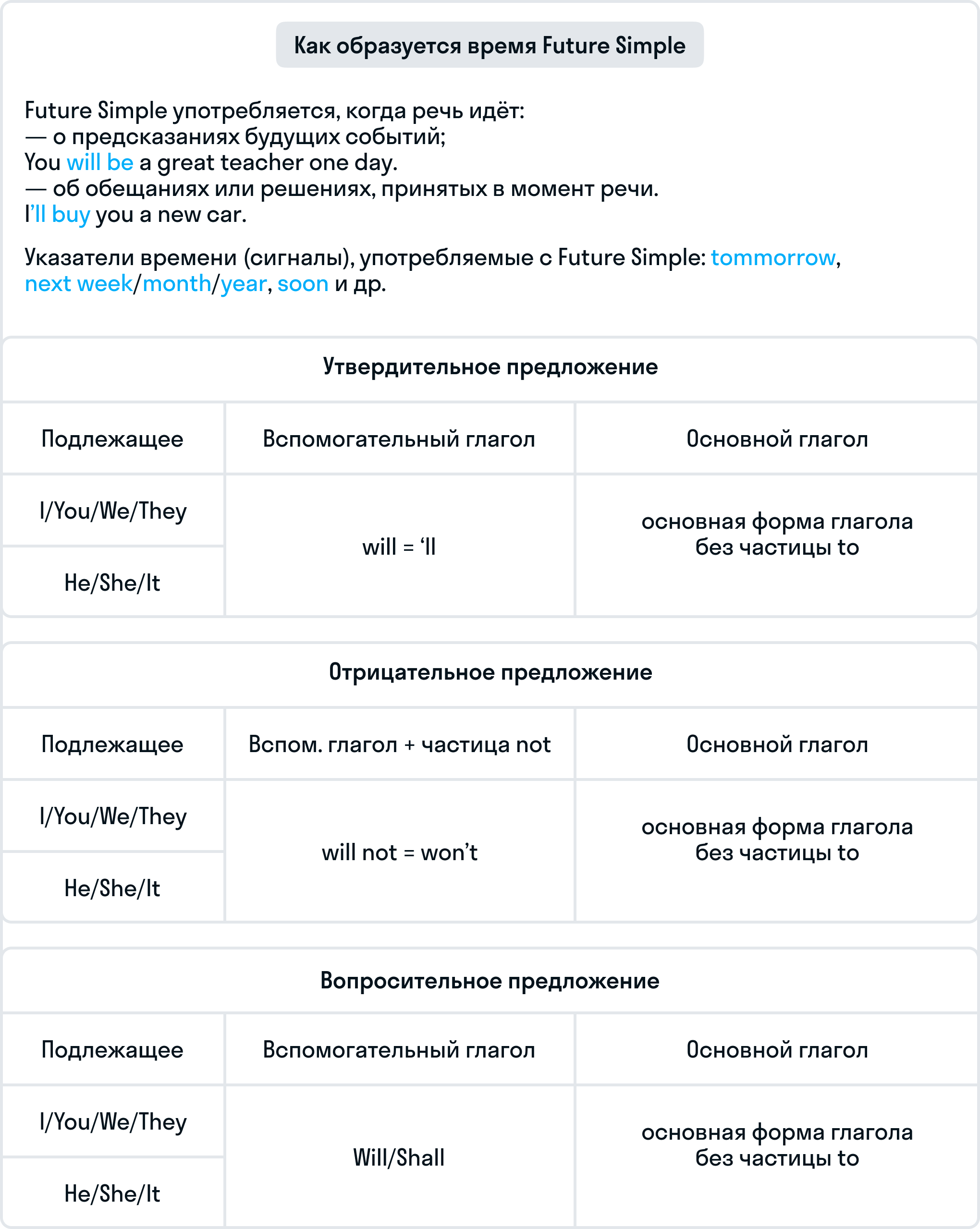Click on the Future Simple title header
The width and height of the screenshot is (980, 1229).
pos(490,42)
